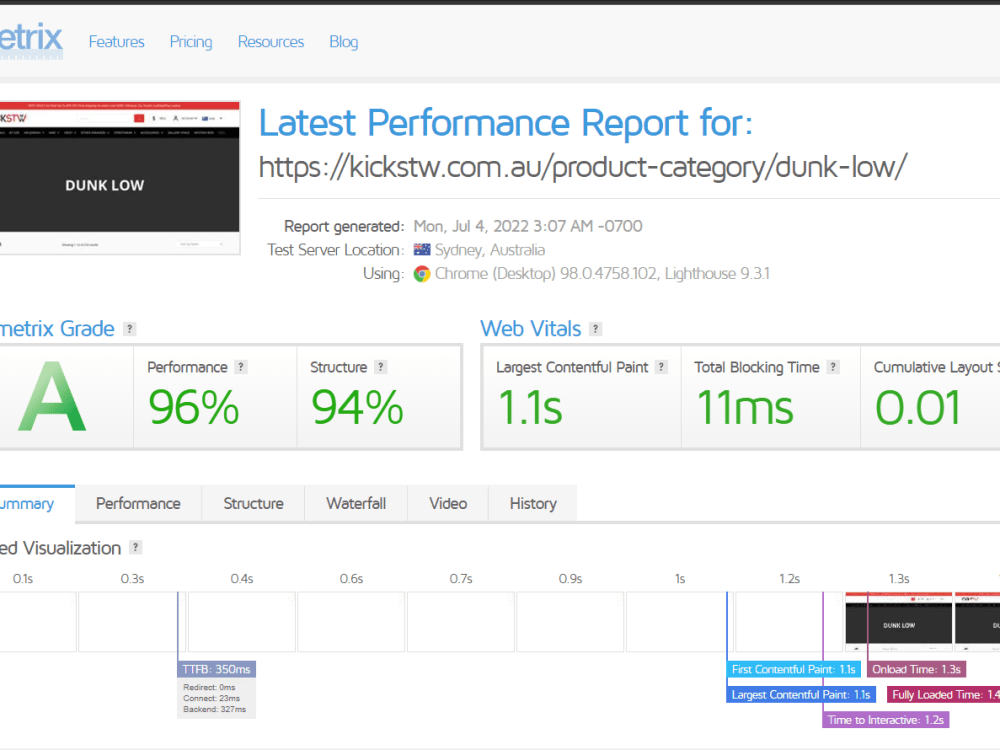Go to the Blog link
Image resolution: width=1000 pixels, height=750 pixels.
pos(344,42)
